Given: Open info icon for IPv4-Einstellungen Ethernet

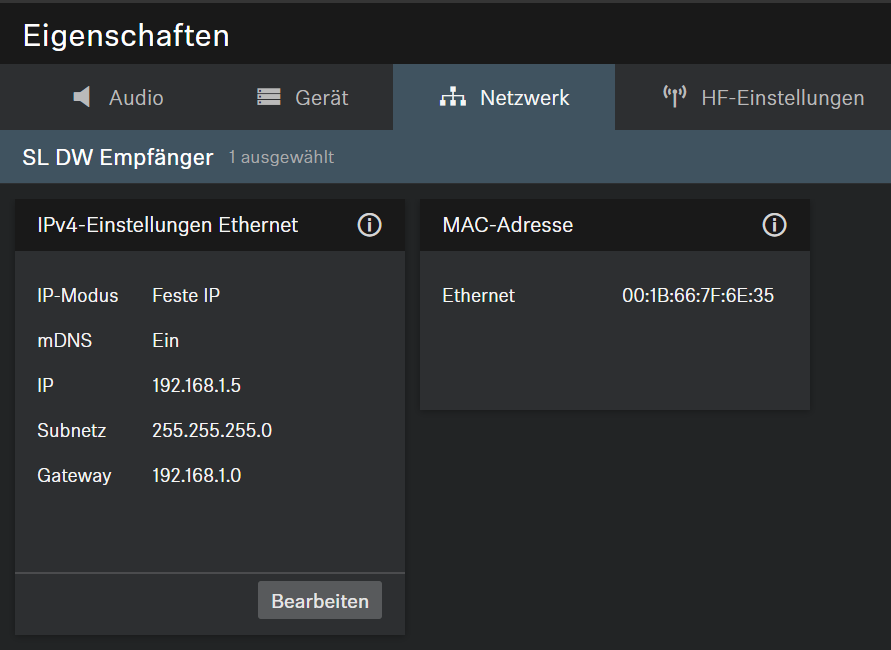Looking at the screenshot, I should point(369,225).
